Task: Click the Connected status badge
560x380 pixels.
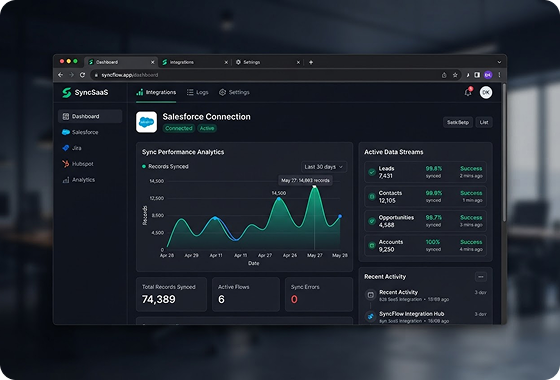Action: click(x=179, y=128)
